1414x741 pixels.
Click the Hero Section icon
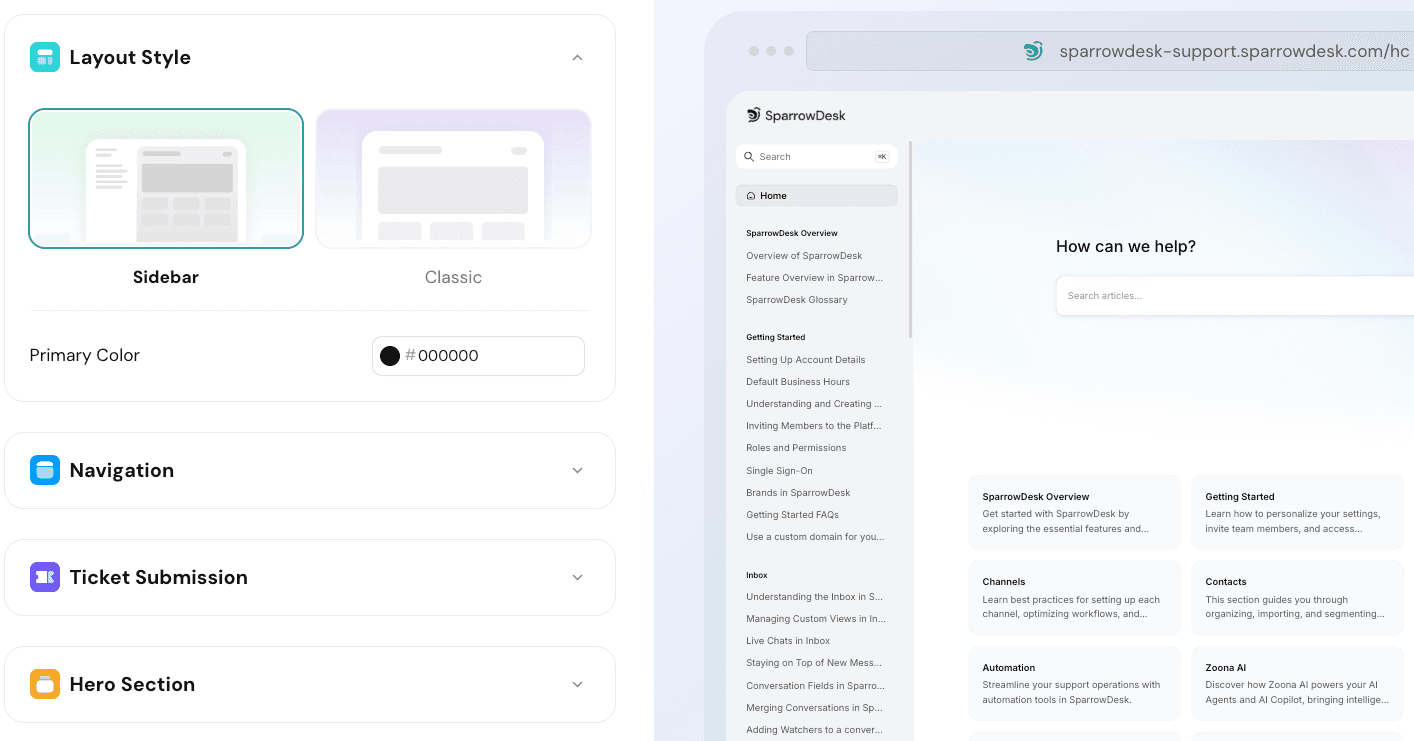[x=45, y=684]
